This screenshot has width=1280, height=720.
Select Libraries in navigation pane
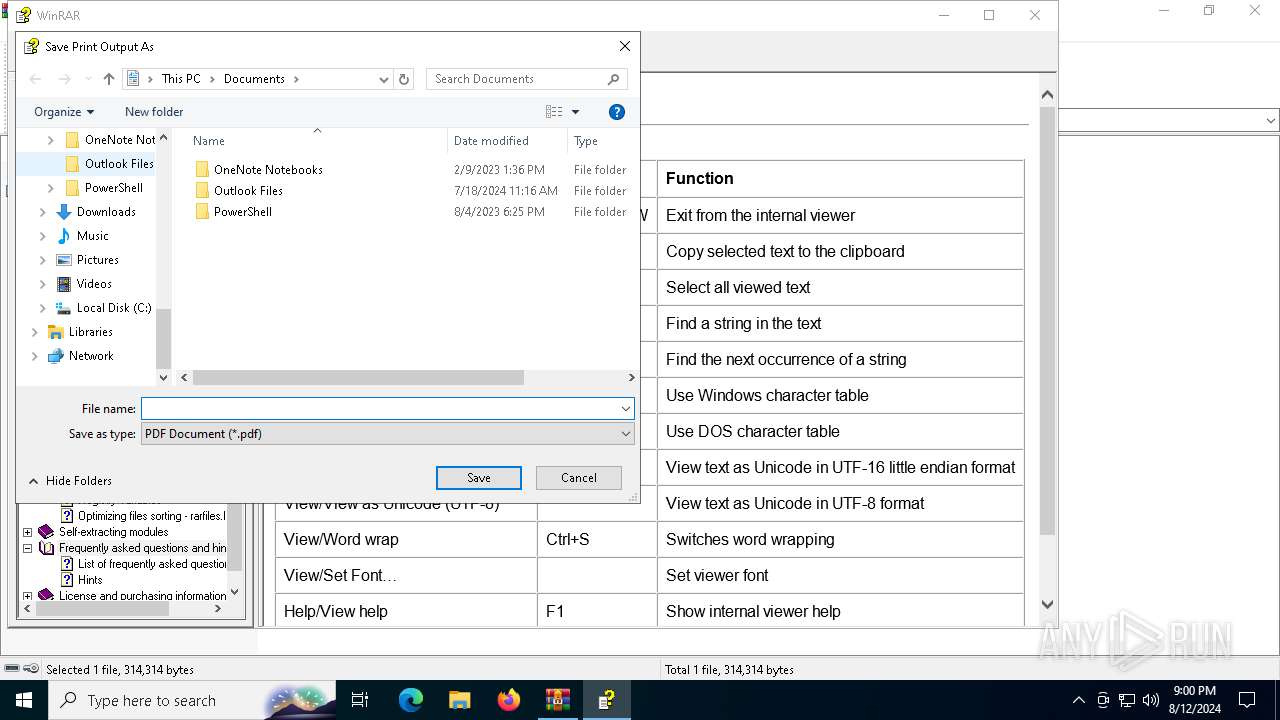click(x=90, y=332)
